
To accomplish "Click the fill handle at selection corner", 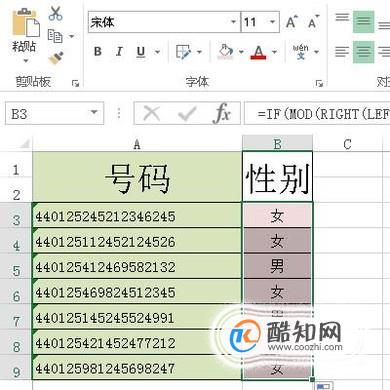I will point(312,379).
